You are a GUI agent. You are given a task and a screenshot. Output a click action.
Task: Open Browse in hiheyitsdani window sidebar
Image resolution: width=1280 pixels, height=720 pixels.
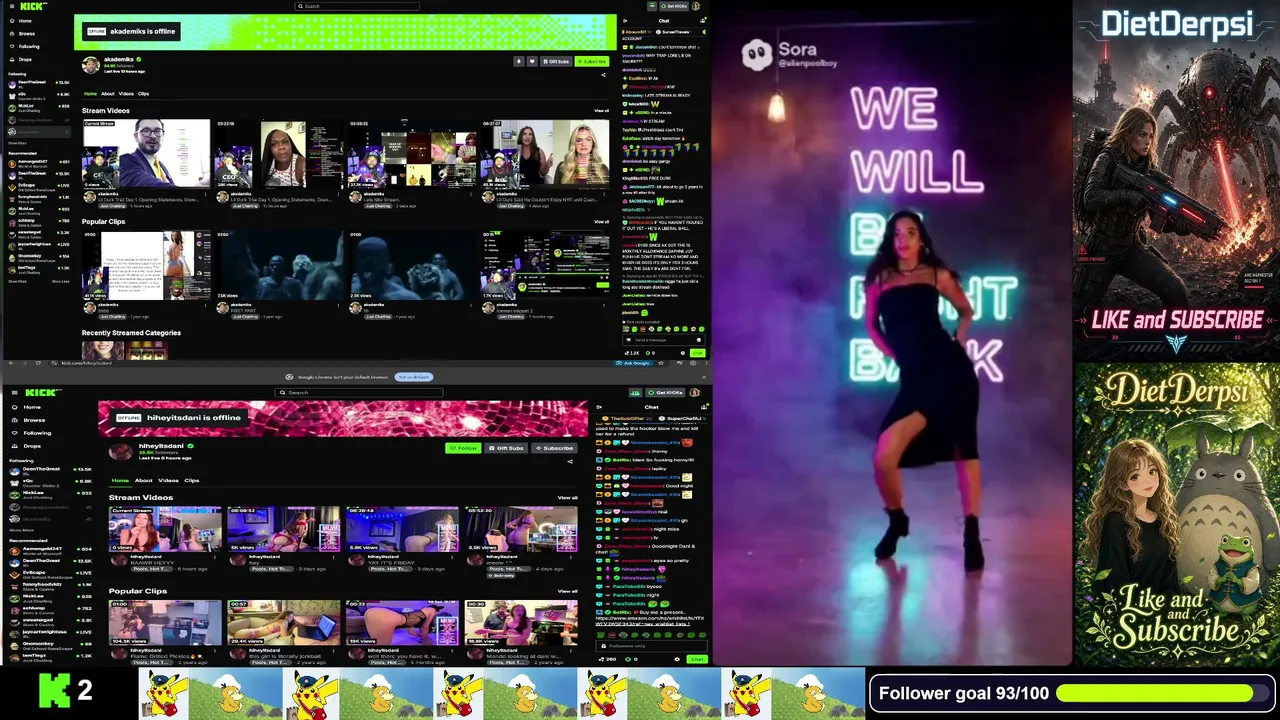30,420
